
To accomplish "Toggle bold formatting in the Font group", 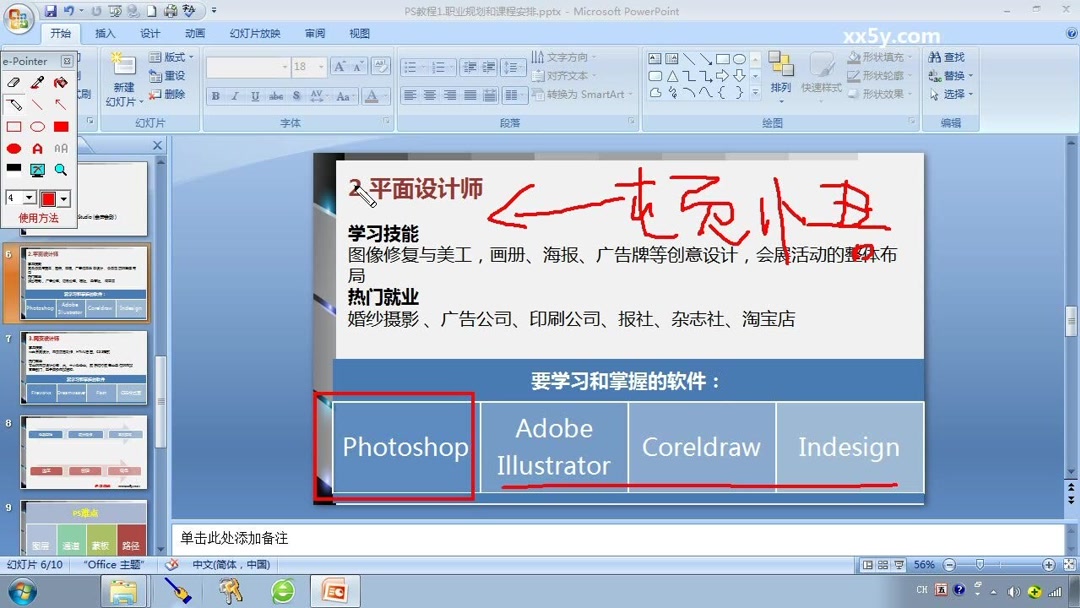I will [x=215, y=96].
